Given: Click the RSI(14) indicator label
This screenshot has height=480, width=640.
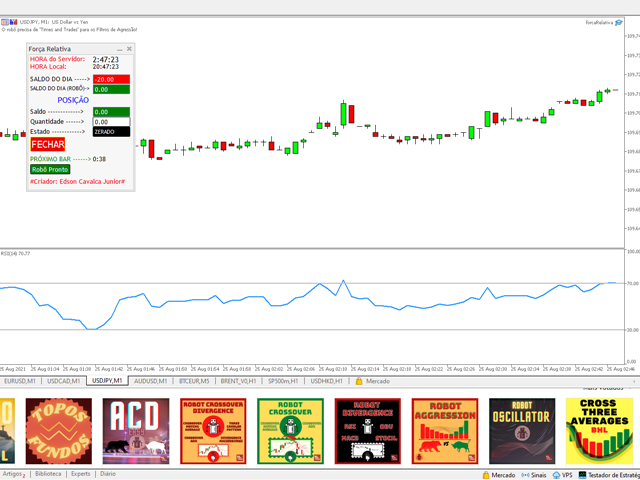Looking at the screenshot, I should (16, 253).
